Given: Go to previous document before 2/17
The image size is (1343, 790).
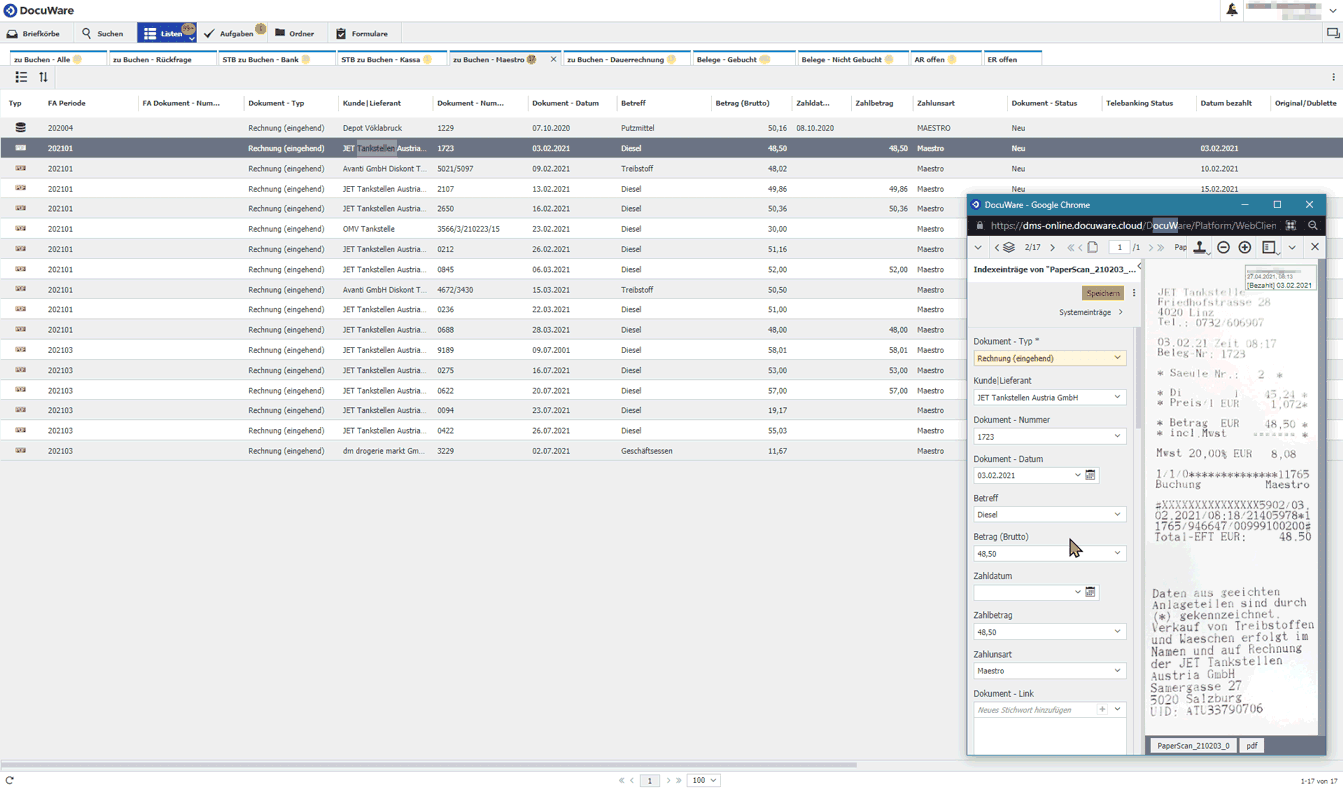Looking at the screenshot, I should [x=997, y=248].
